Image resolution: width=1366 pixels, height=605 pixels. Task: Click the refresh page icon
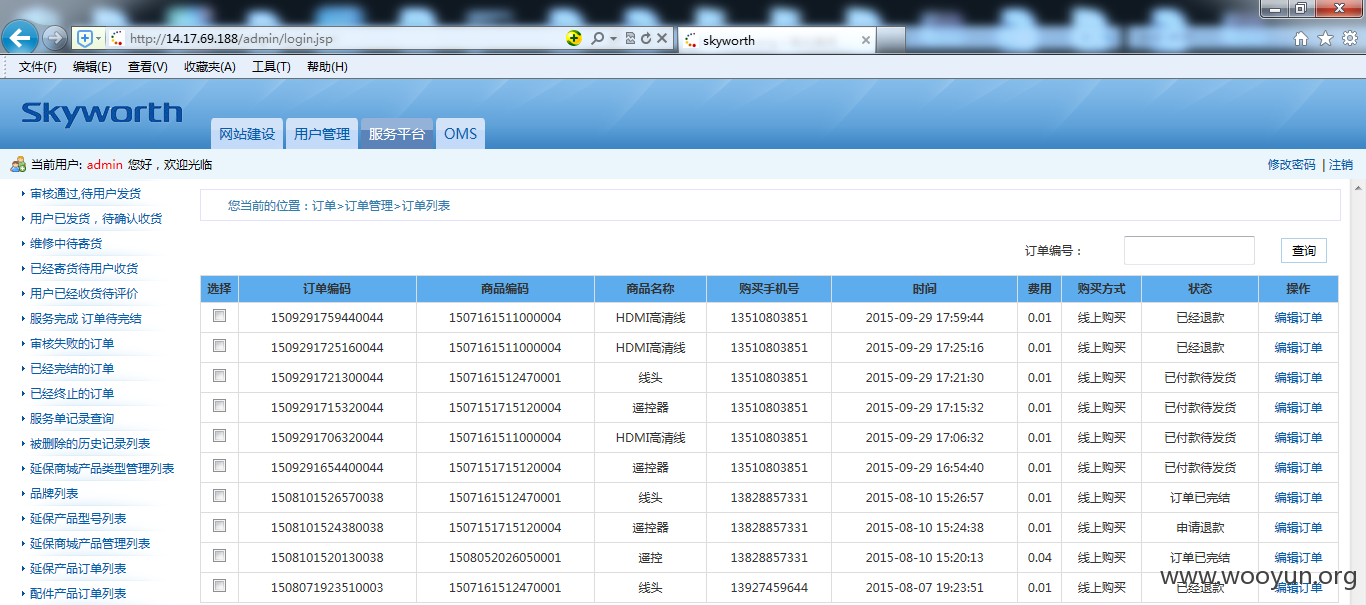point(646,38)
